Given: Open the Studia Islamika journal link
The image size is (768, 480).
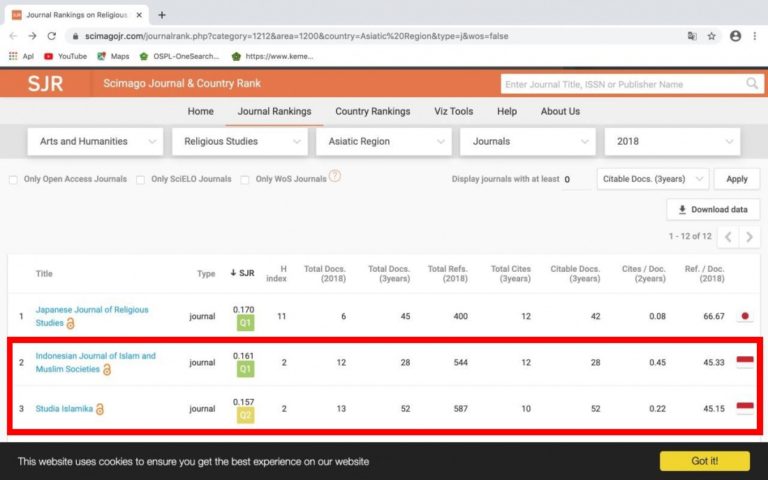Looking at the screenshot, I should 64,409.
